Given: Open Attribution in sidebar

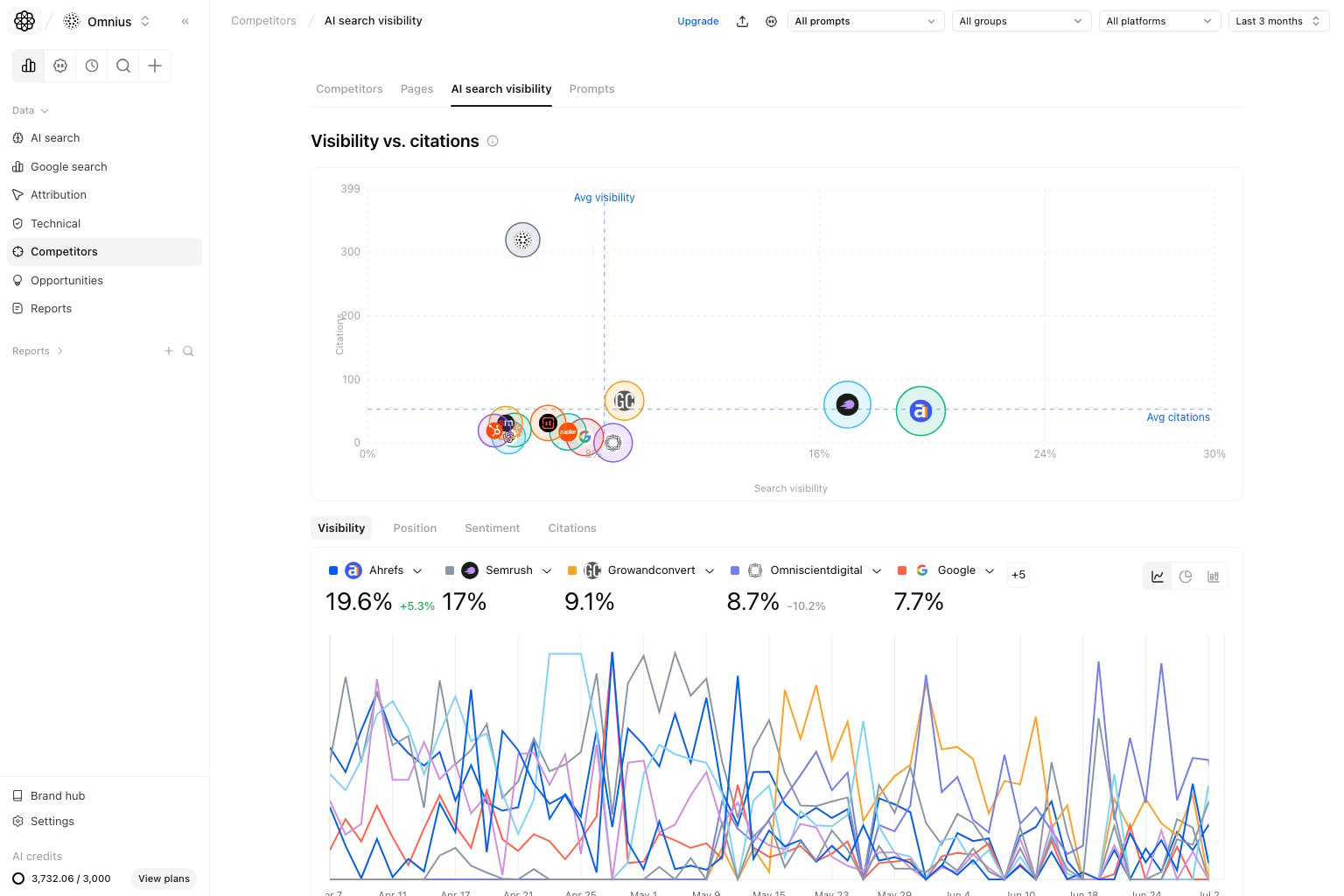Looking at the screenshot, I should pos(104,195).
